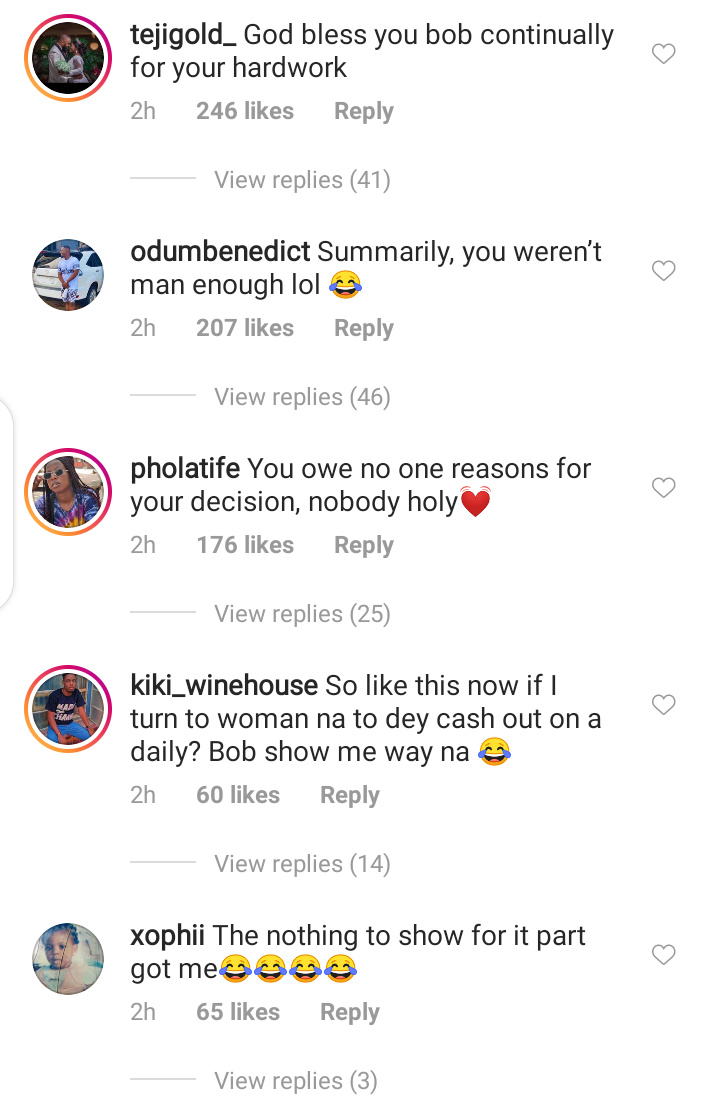Viewport: 720px width, 1116px height.
Task: Tap heart icon on kiki_winehouse's comment
Action: (x=664, y=705)
